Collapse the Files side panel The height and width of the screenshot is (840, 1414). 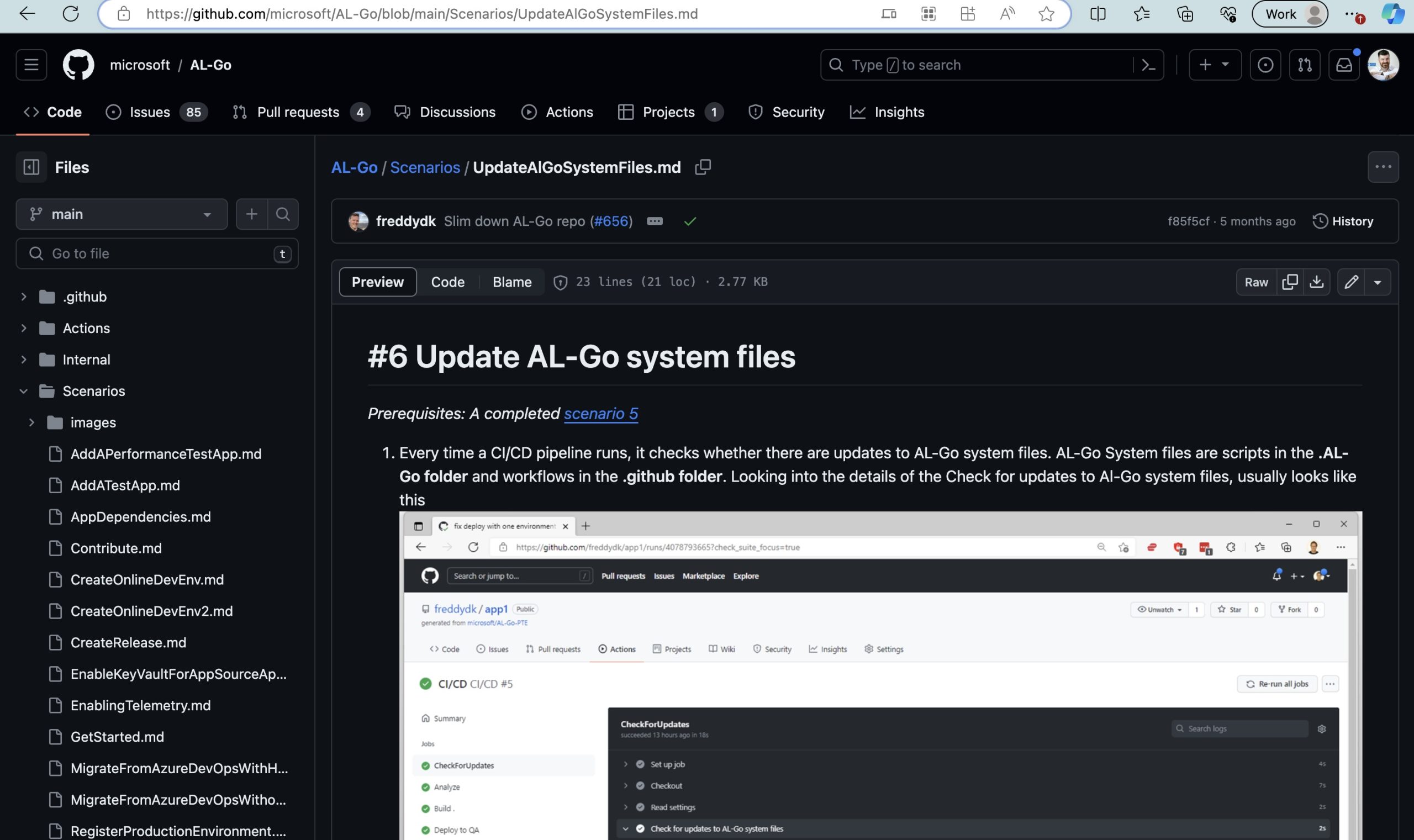(31, 167)
